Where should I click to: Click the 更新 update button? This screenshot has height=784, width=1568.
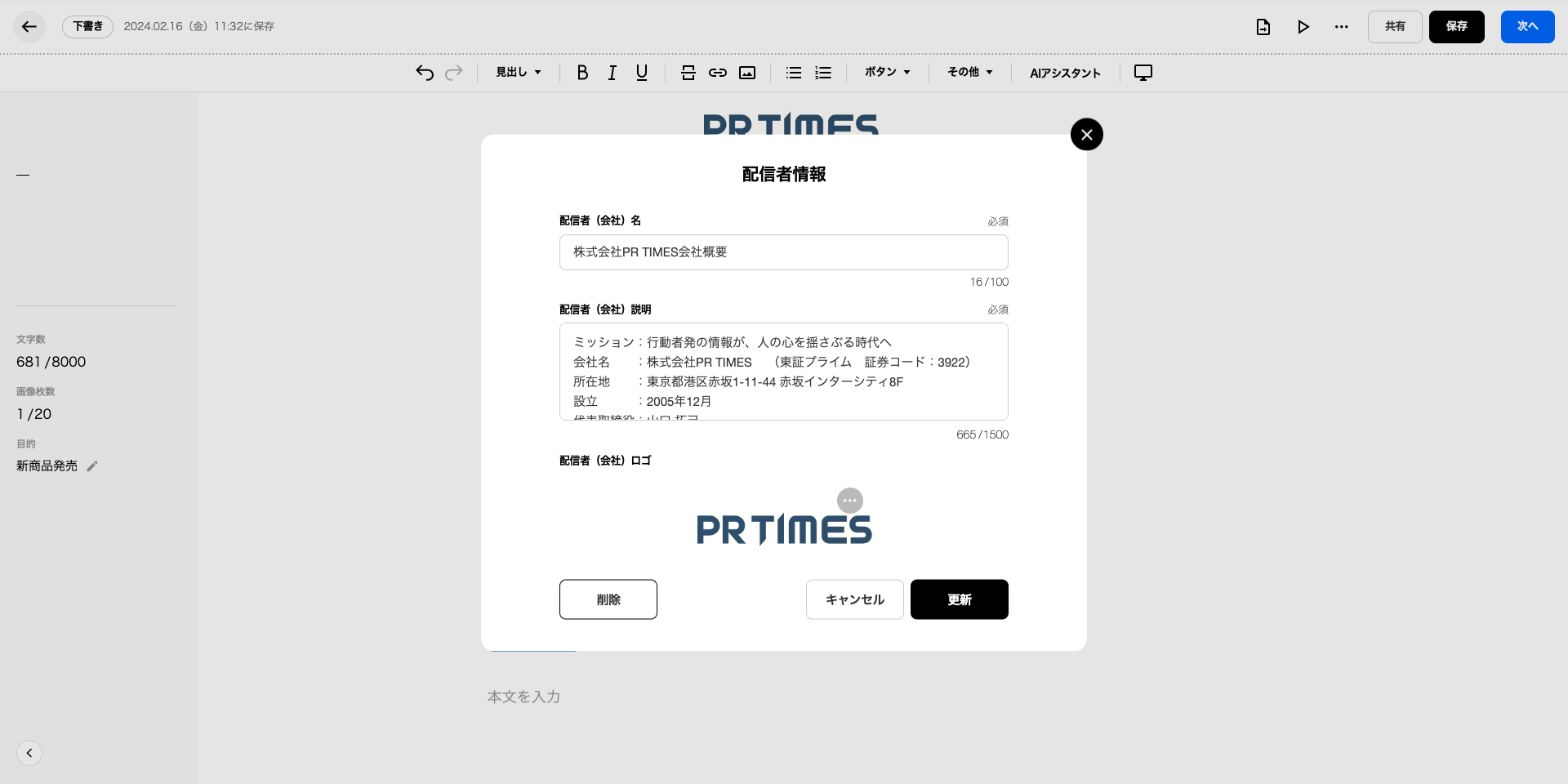click(960, 599)
